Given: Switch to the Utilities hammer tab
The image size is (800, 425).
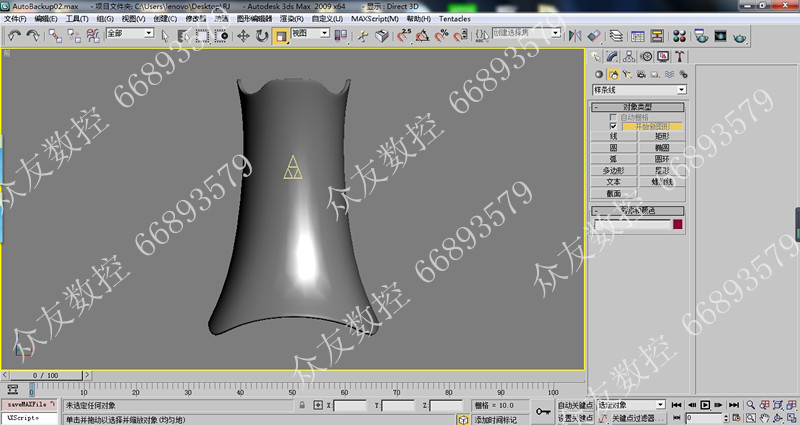Looking at the screenshot, I should click(680, 56).
